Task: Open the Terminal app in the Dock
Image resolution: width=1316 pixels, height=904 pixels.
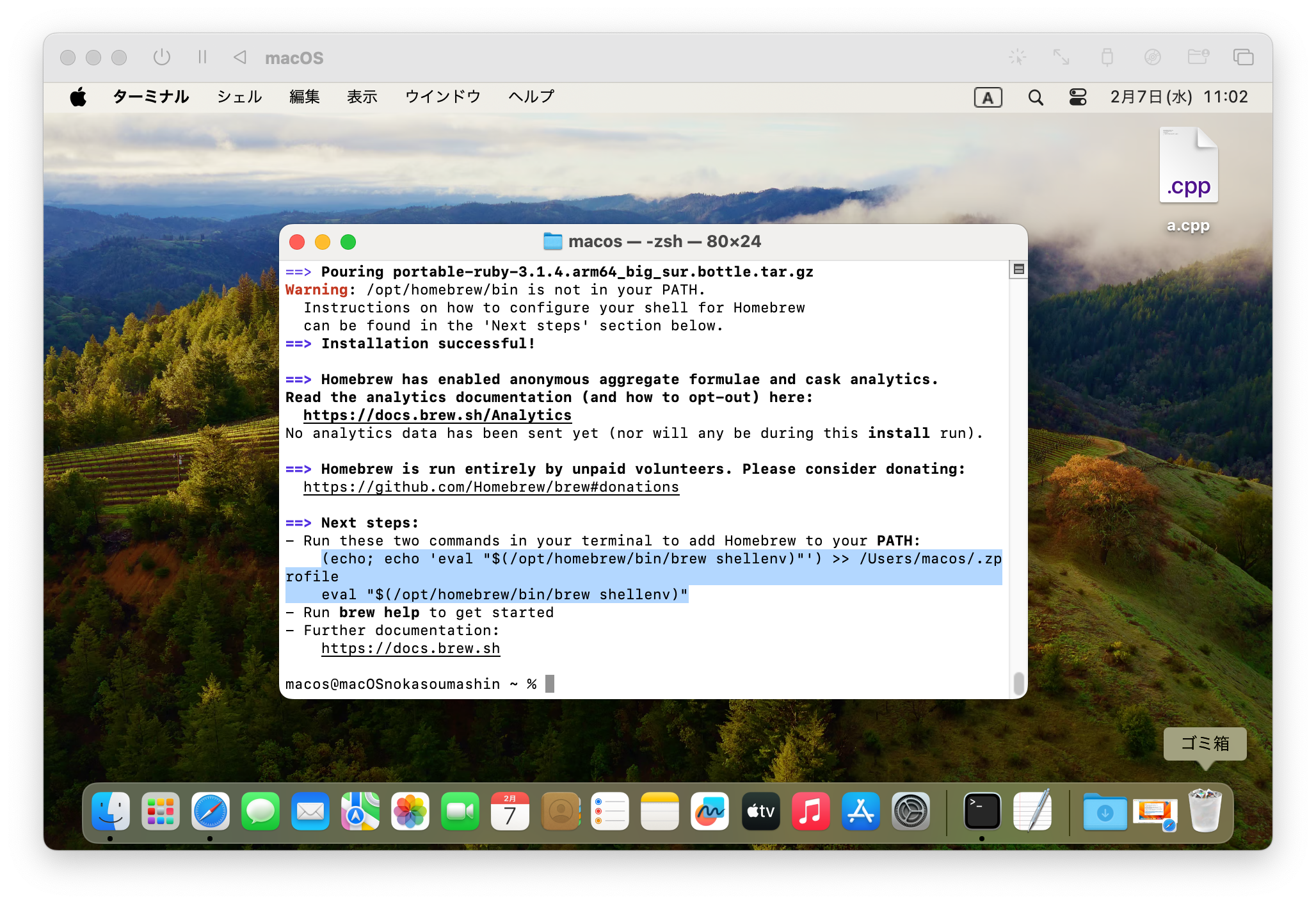Action: click(982, 812)
